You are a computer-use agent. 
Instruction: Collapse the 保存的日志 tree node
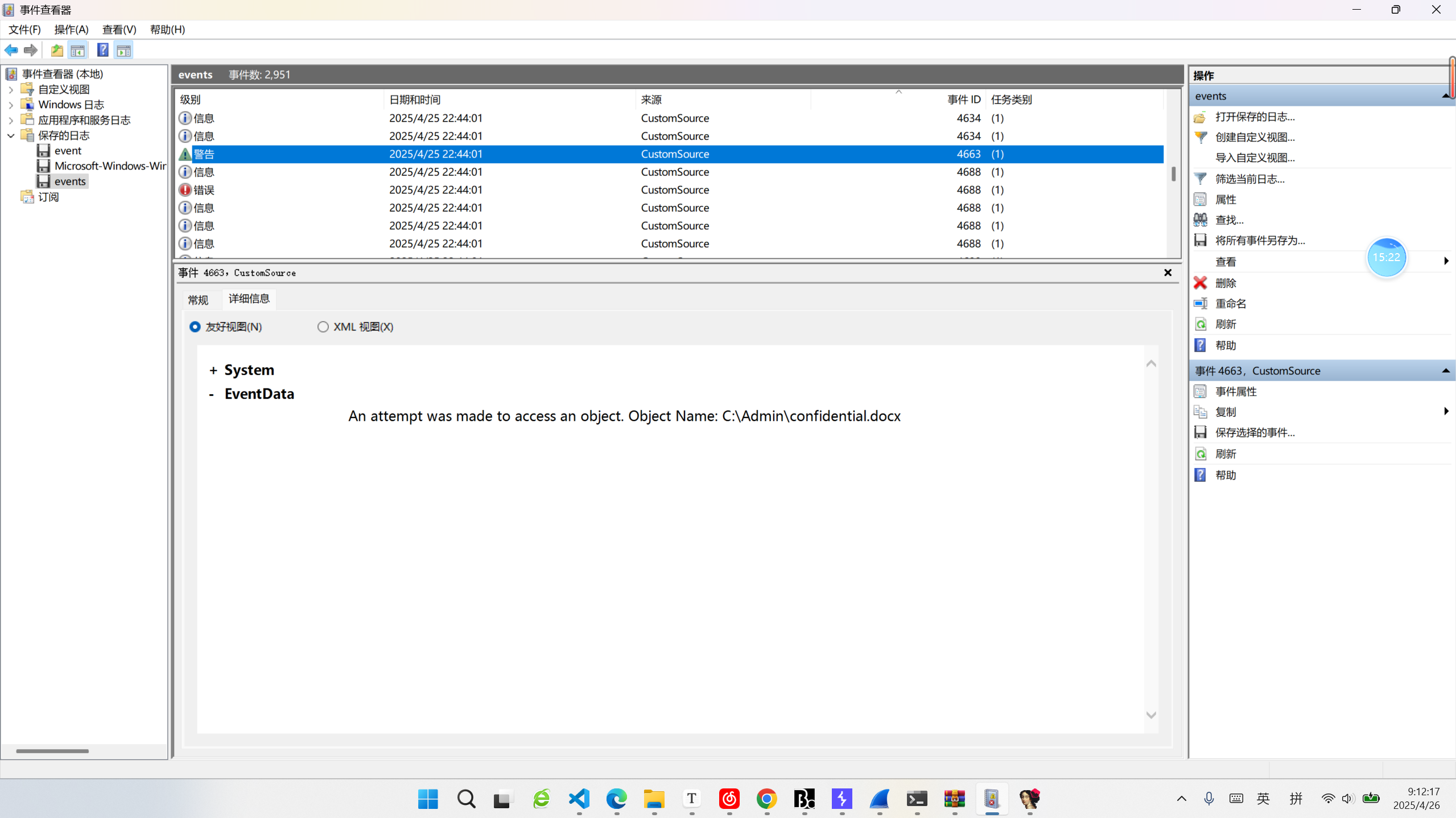tap(11, 136)
